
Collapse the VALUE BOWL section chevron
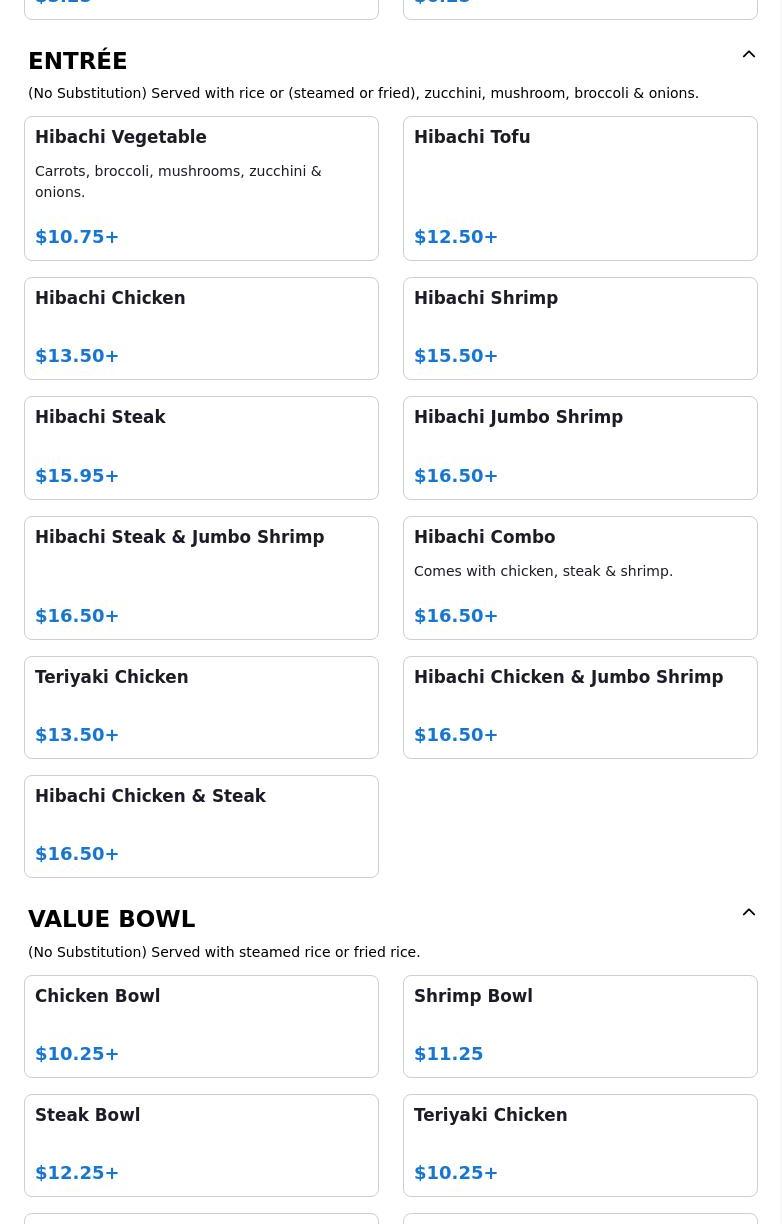click(749, 913)
